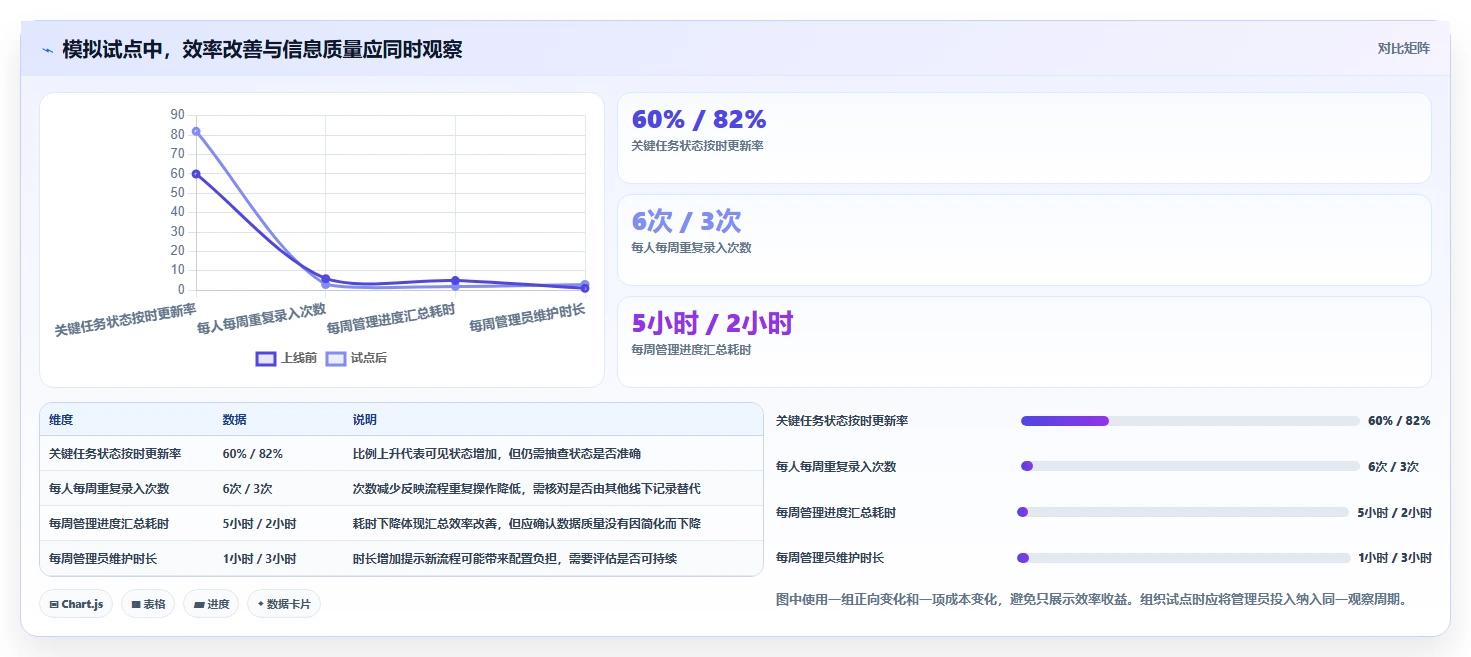Viewport: 1471px width, 657px height.
Task: Click the 数据卡片 tag chip
Action: pyautogui.click(x=284, y=604)
